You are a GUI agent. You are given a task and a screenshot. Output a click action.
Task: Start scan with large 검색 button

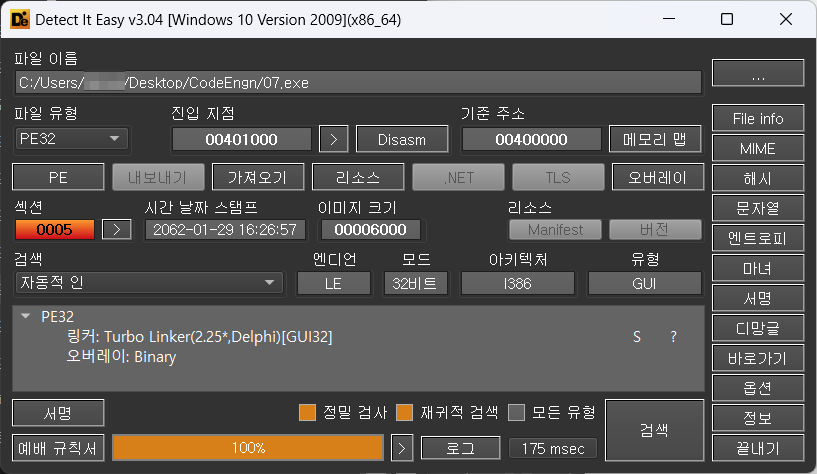pos(654,430)
